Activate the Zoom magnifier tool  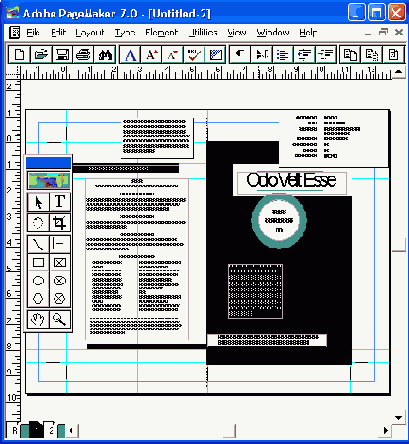click(60, 320)
